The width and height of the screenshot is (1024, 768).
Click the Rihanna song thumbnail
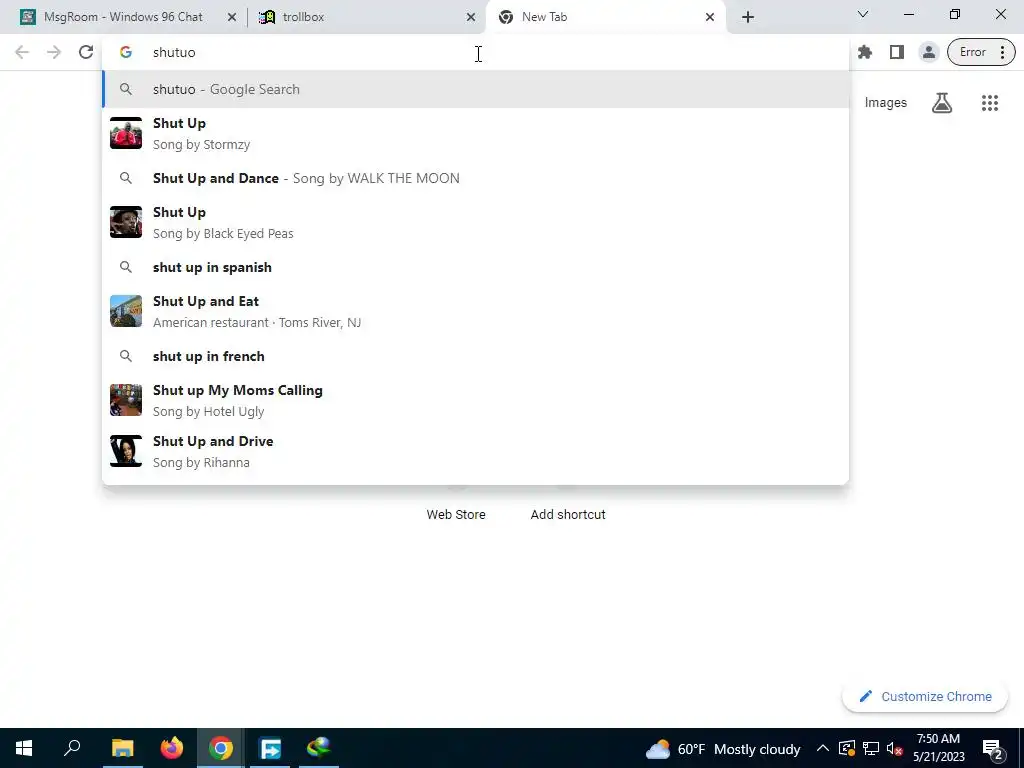(x=126, y=451)
